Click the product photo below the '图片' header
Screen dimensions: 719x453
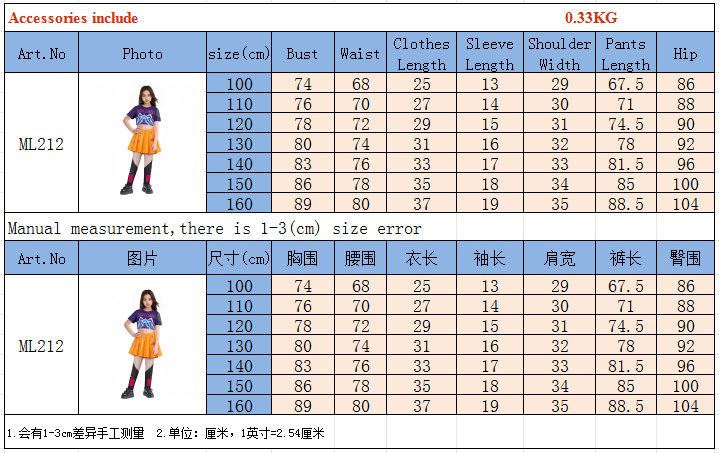pyautogui.click(x=142, y=345)
